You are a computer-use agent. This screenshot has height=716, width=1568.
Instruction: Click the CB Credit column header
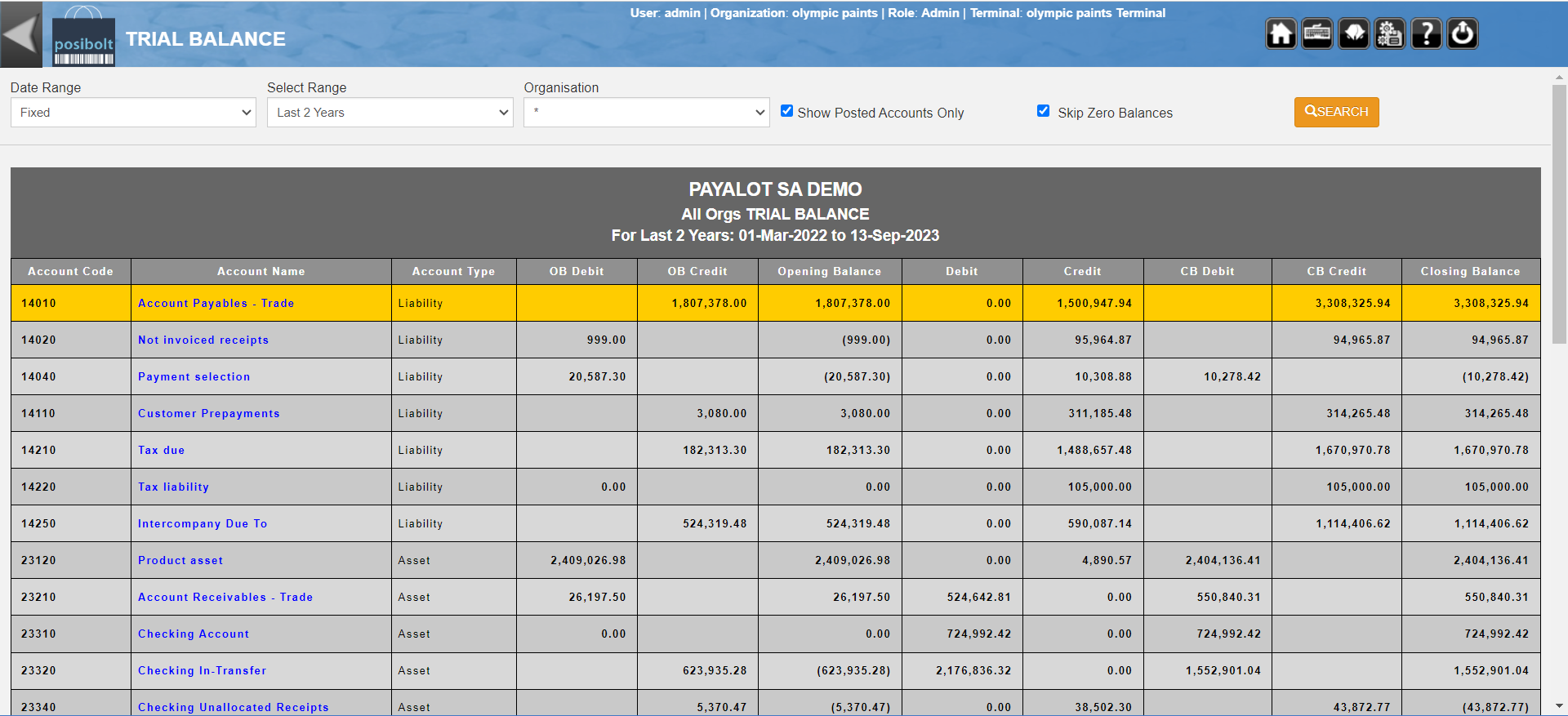tap(1337, 271)
